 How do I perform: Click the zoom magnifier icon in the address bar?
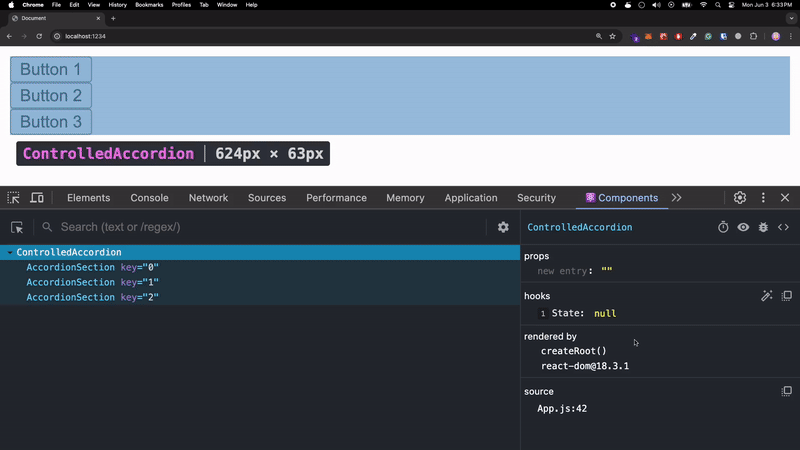[598, 36]
